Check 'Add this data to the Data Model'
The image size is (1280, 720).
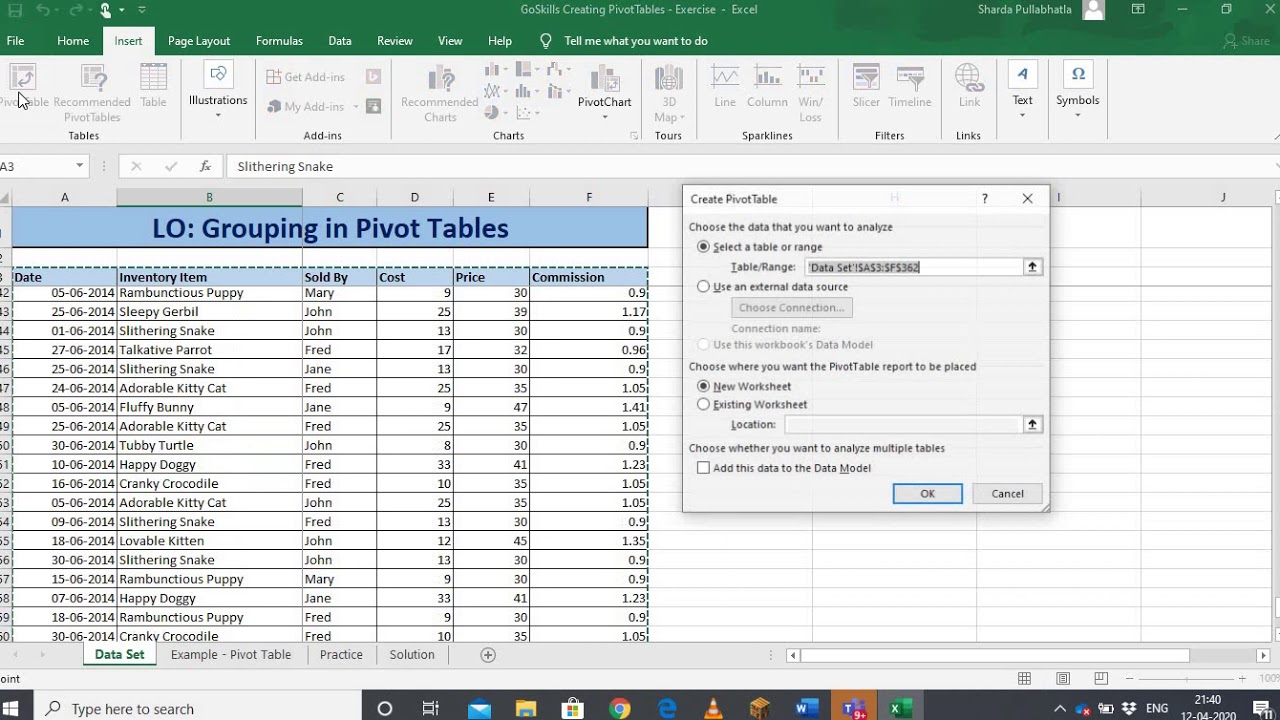click(x=703, y=468)
